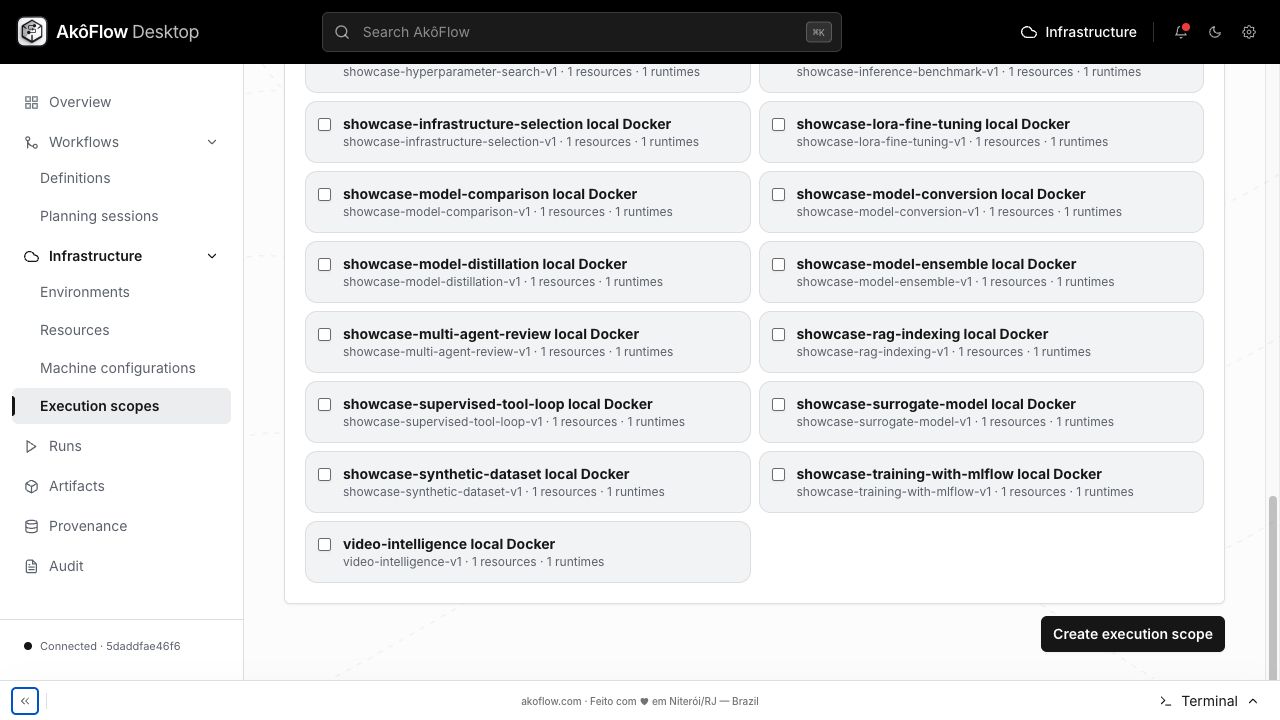Expand the Terminal panel chevron
1280x720 pixels.
[x=1253, y=701]
